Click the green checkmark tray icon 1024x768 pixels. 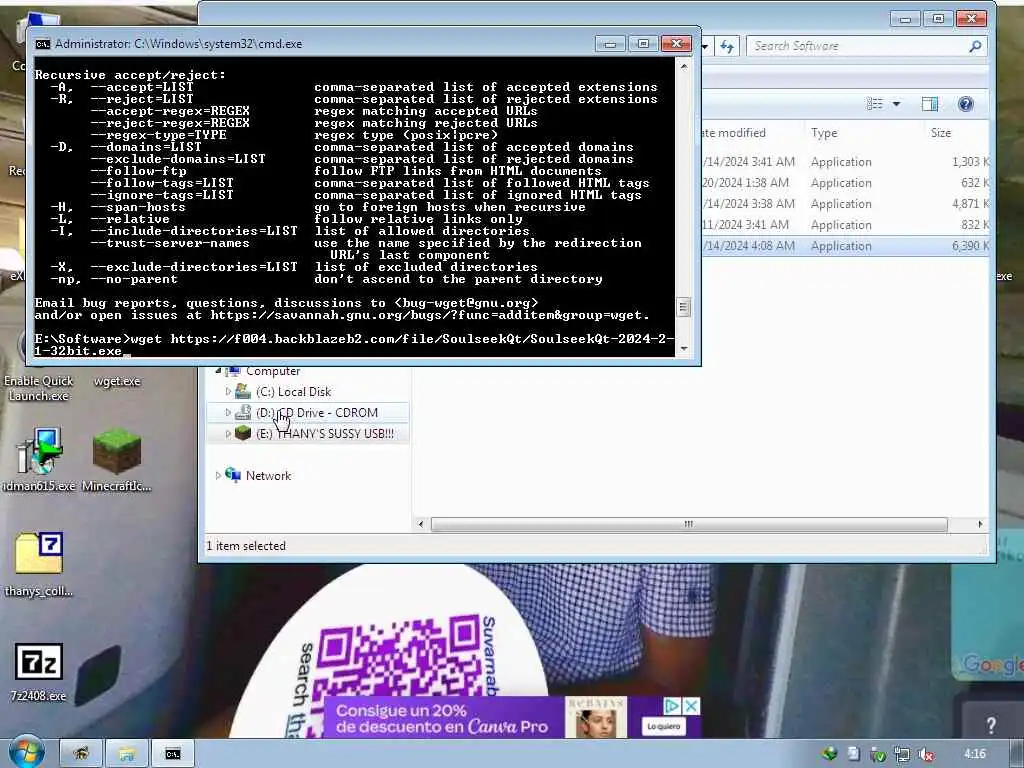click(x=878, y=754)
